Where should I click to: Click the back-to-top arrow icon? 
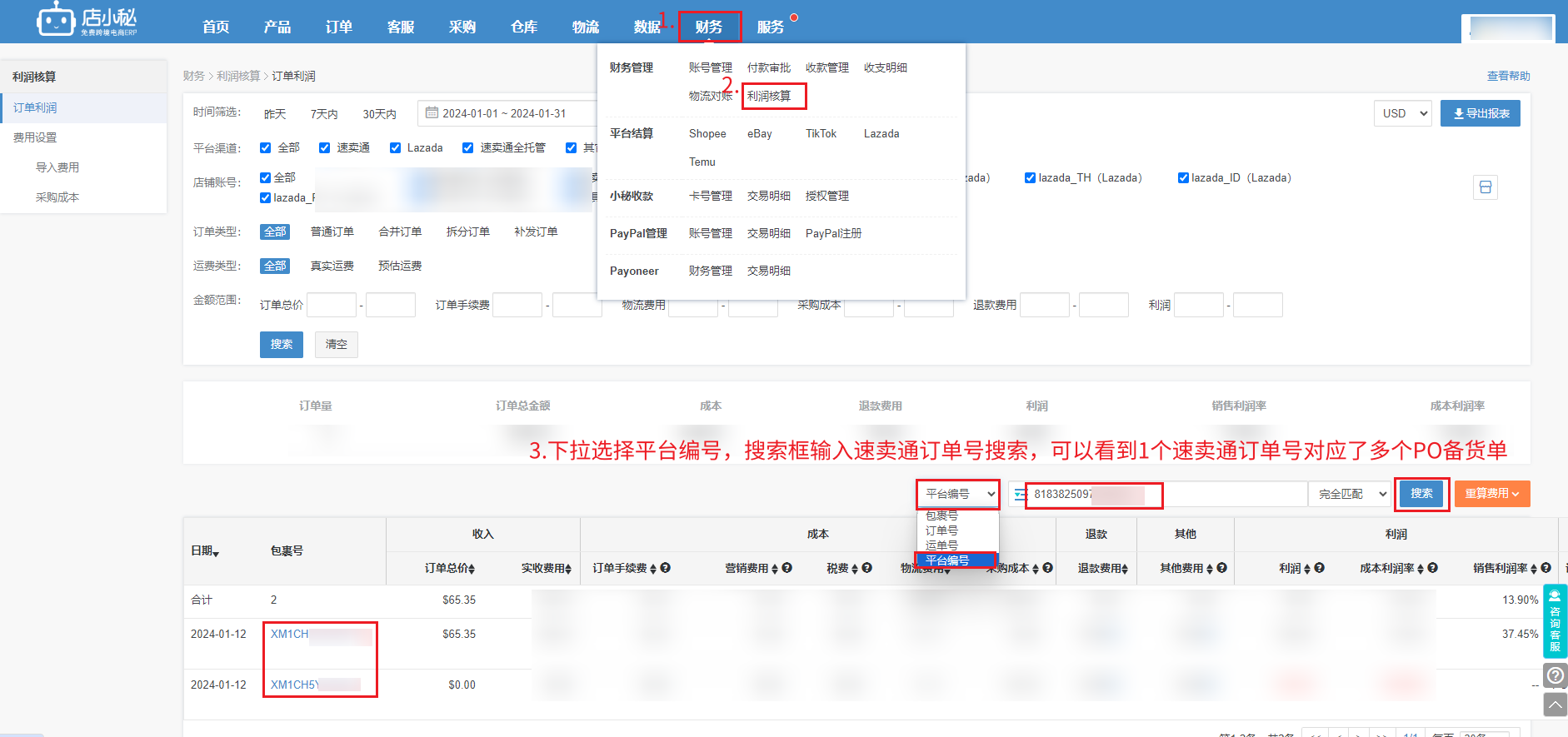[1555, 705]
